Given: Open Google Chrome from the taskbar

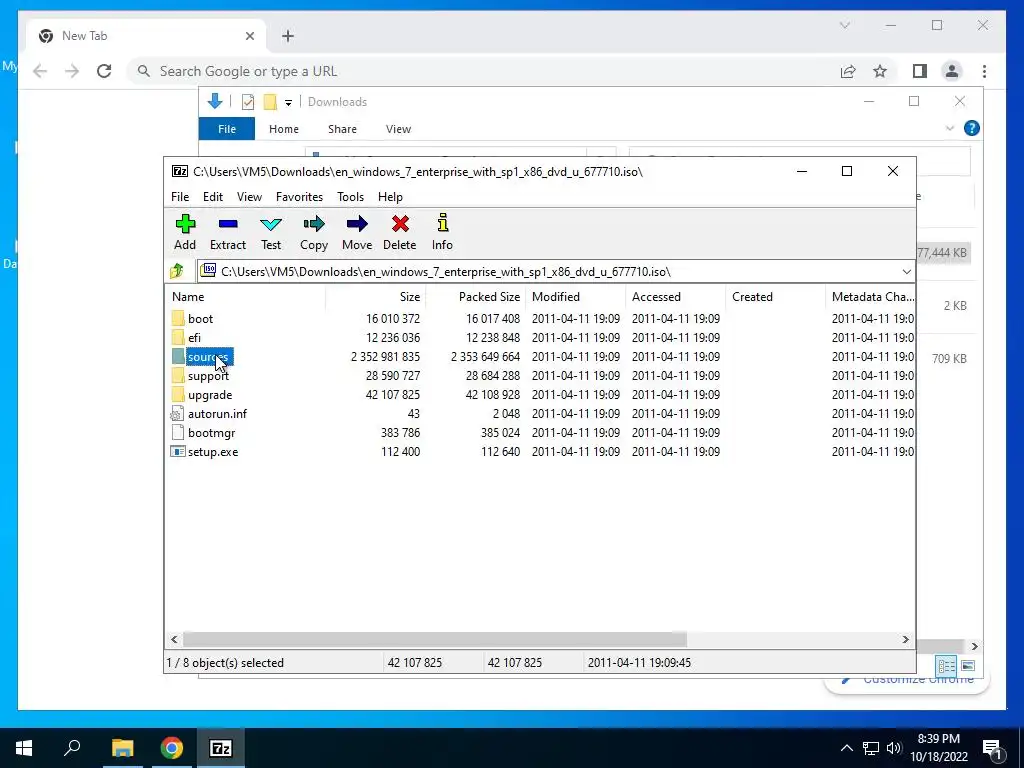Looking at the screenshot, I should tap(172, 748).
